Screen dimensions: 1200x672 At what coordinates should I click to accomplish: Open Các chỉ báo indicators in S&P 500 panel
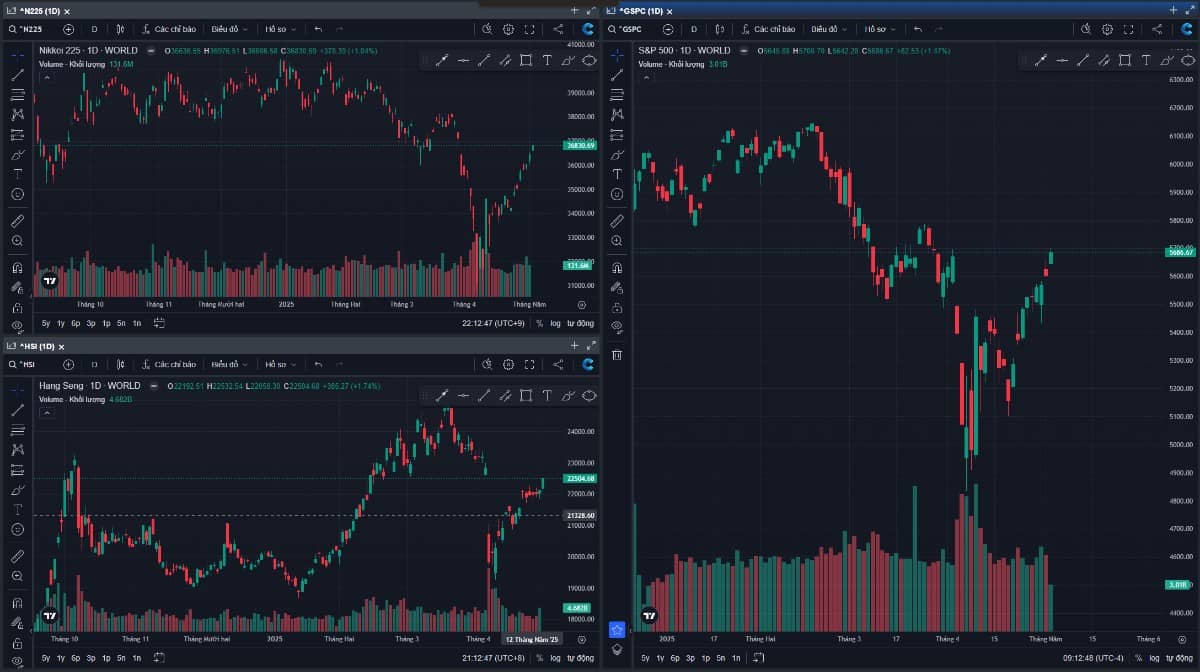pyautogui.click(x=768, y=29)
